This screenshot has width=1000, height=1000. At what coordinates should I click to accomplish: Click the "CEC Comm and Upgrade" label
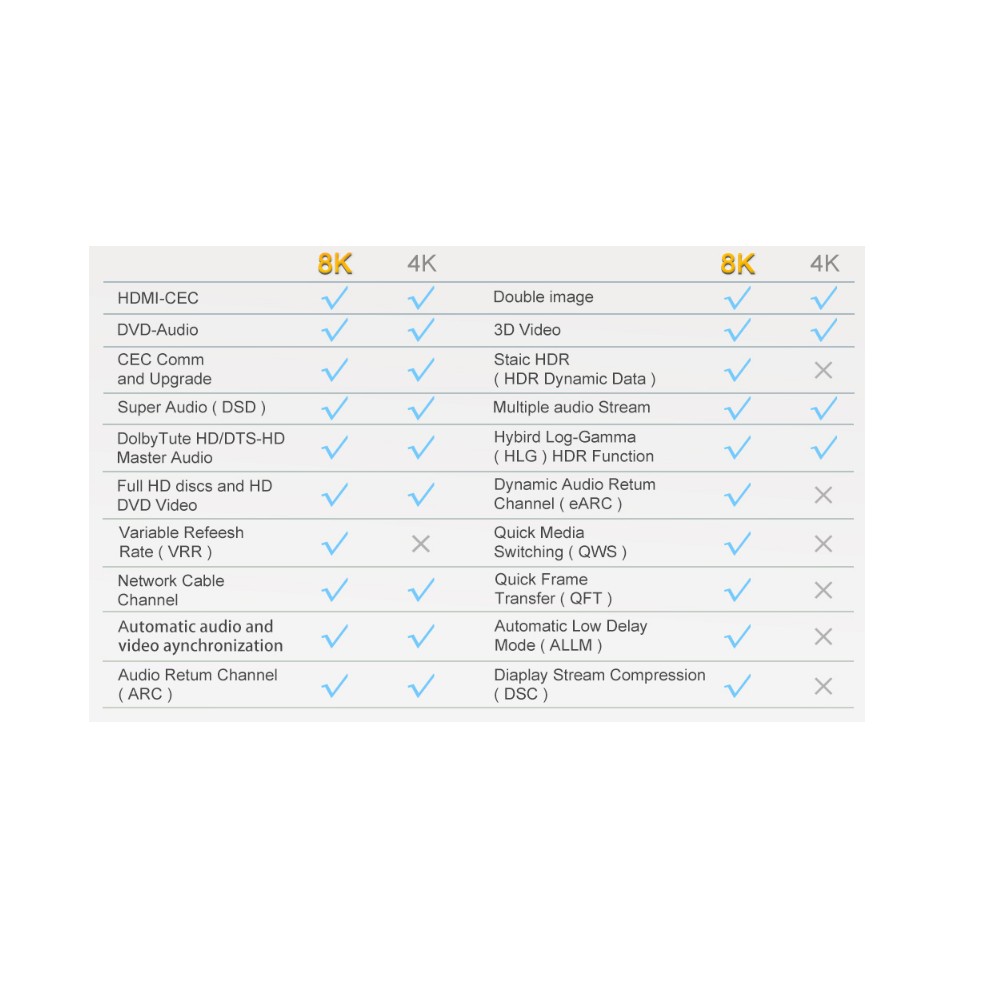click(x=164, y=369)
